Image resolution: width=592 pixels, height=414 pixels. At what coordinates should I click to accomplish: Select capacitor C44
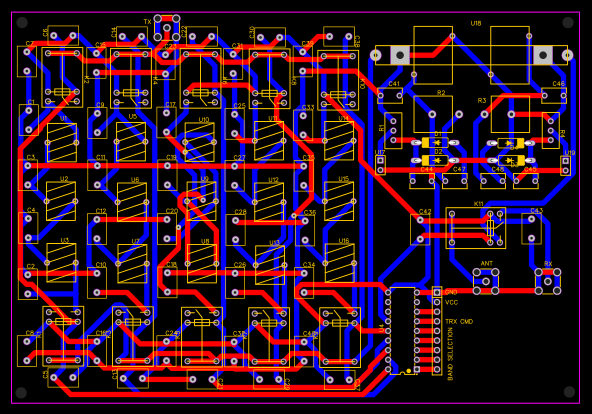click(x=422, y=181)
